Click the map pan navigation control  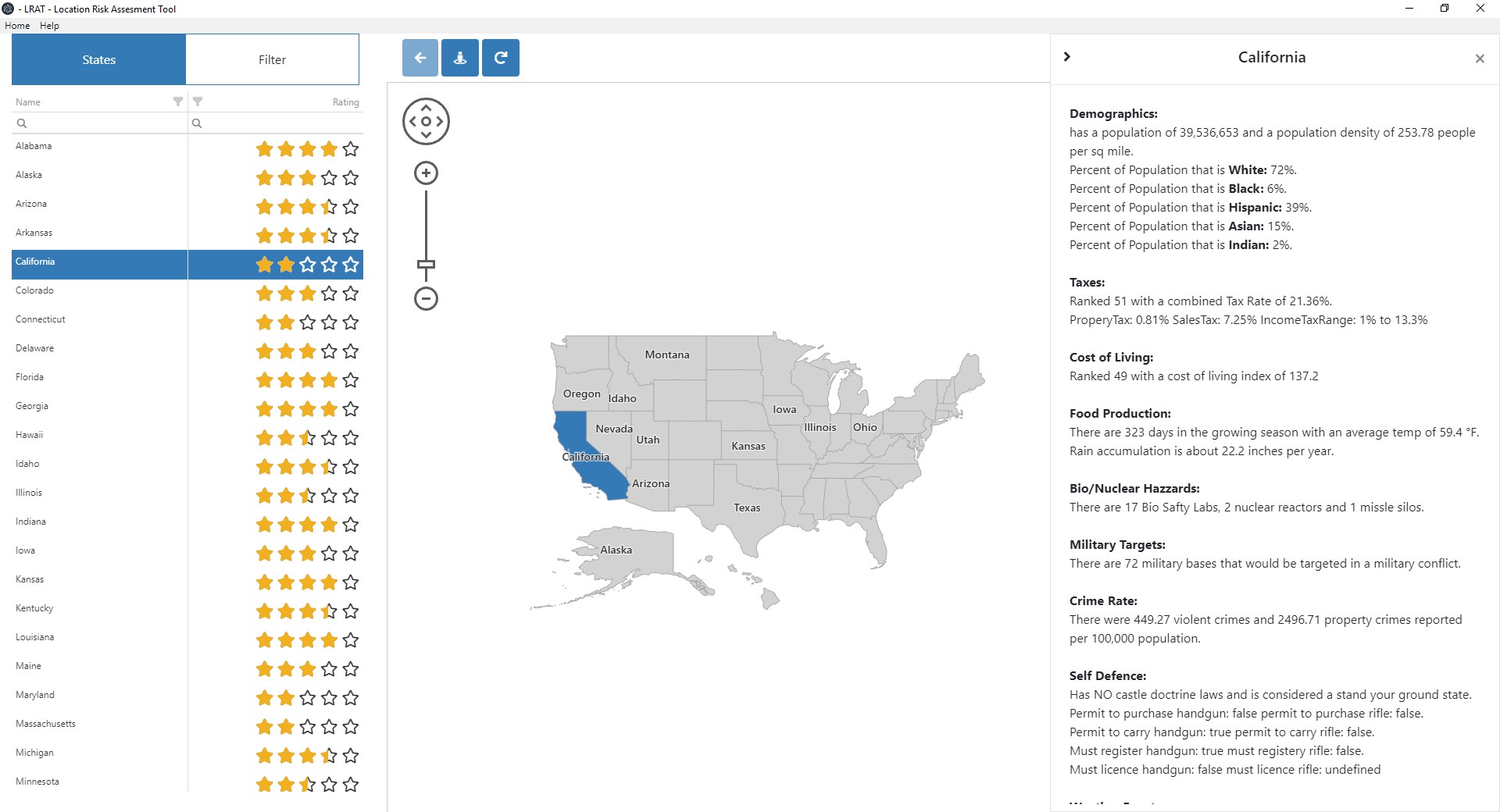pos(426,122)
